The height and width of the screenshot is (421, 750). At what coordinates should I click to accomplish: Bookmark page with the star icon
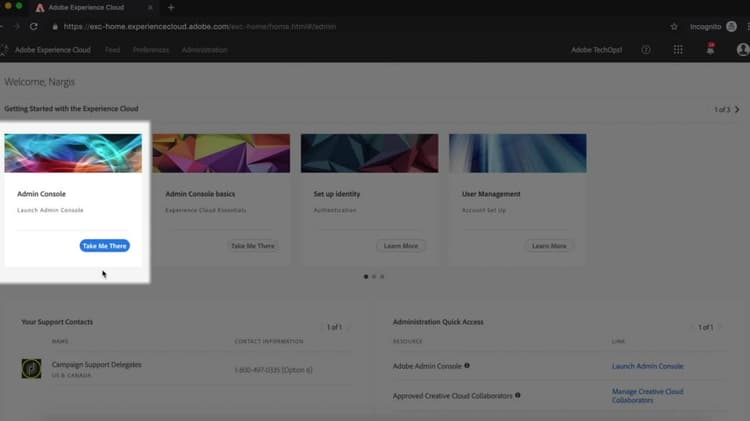674,27
